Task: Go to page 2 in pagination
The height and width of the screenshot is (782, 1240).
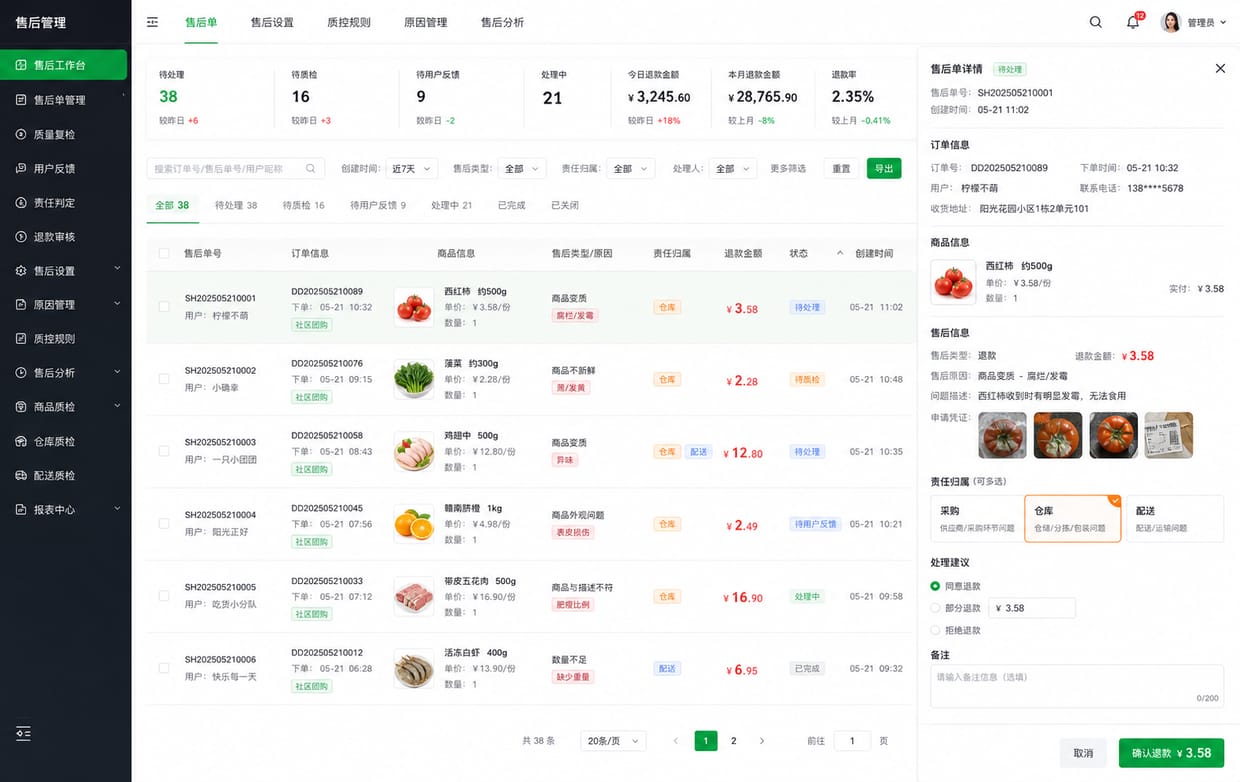Action: [x=734, y=741]
